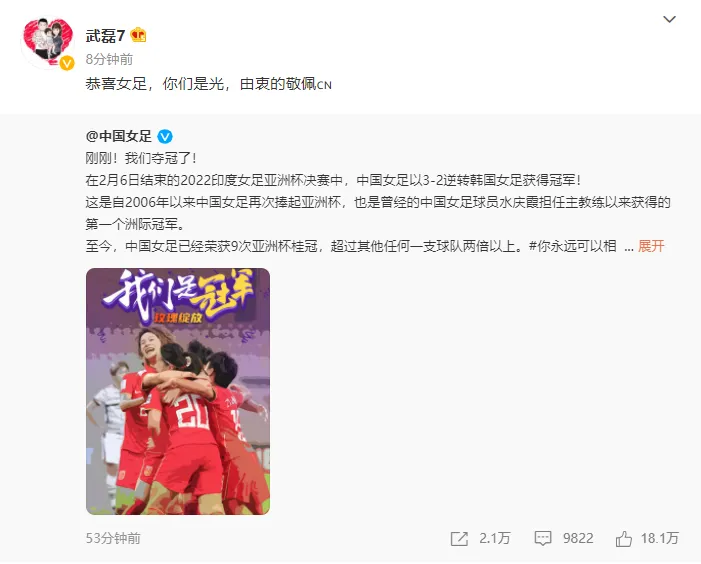Open the post options chevron menu
This screenshot has height=564, width=701.
pos(669,20)
